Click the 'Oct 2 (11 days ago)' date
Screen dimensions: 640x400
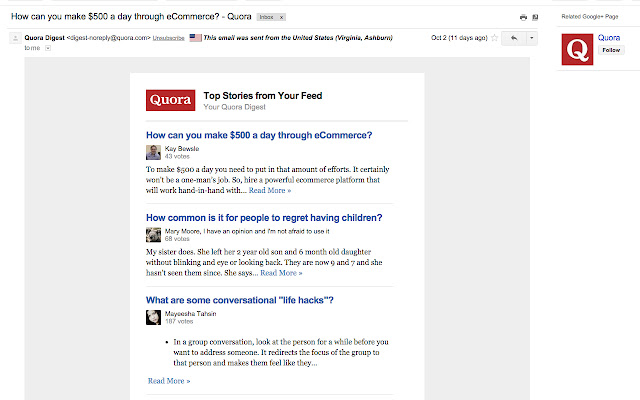coord(459,38)
